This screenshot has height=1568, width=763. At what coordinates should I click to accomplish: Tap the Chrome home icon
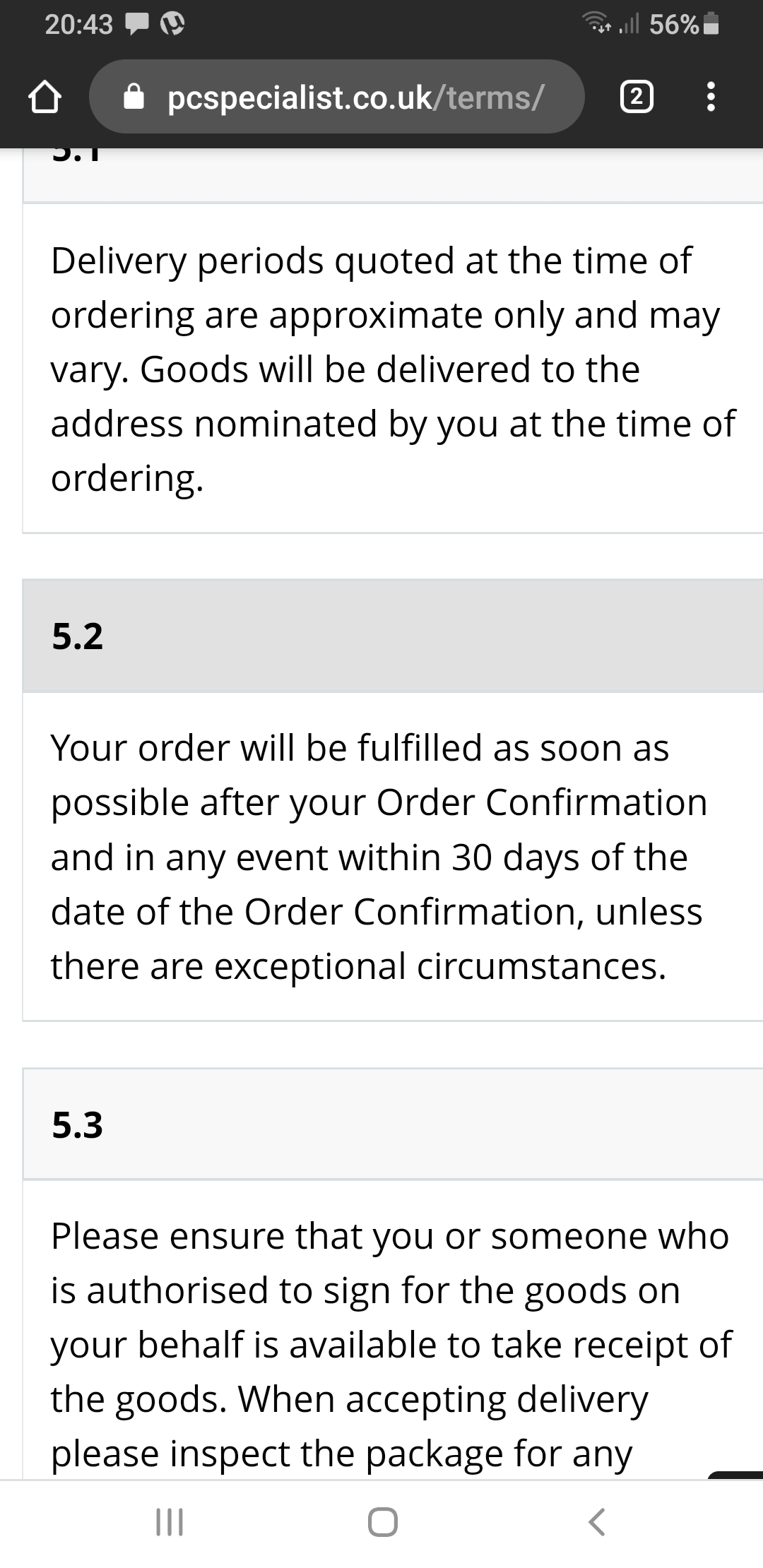(44, 97)
